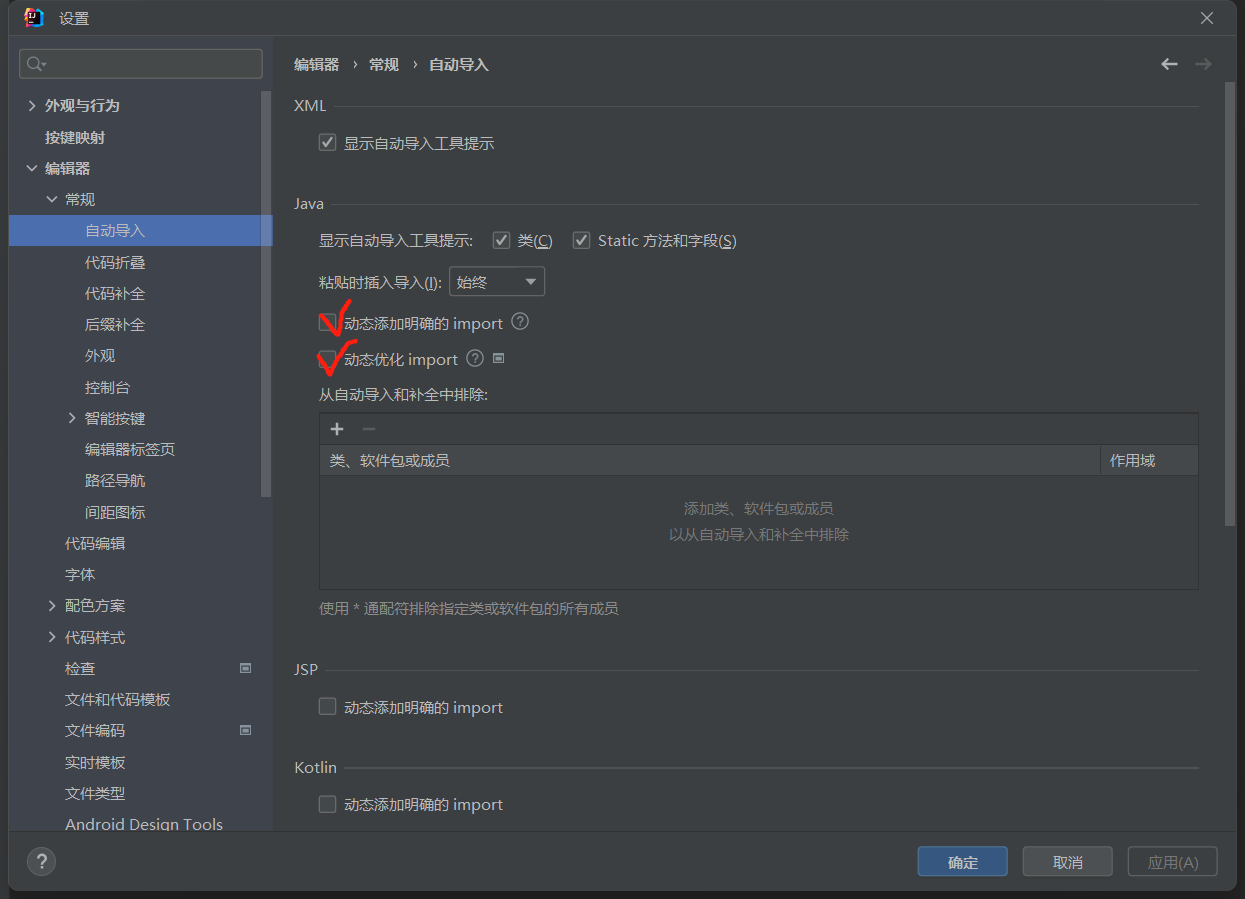Click the 取消 button
This screenshot has height=899, width=1245.
tap(1067, 862)
